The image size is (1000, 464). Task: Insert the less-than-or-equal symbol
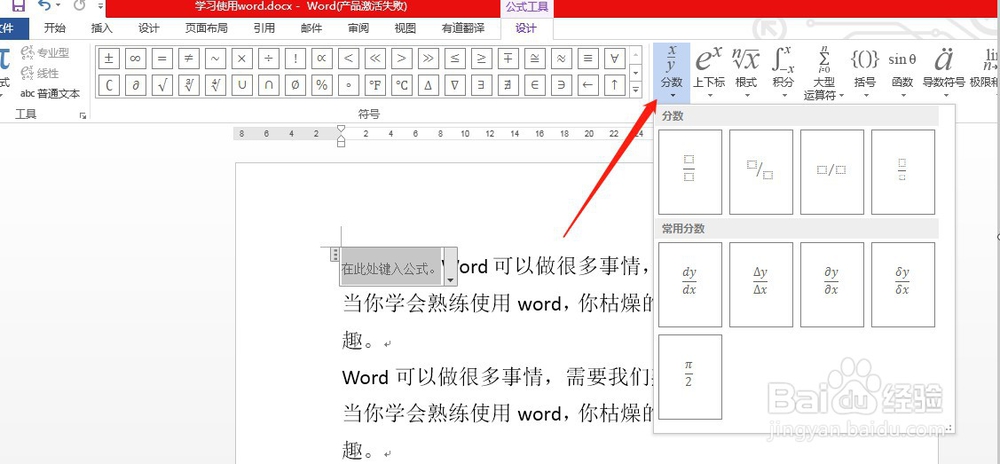tap(455, 59)
